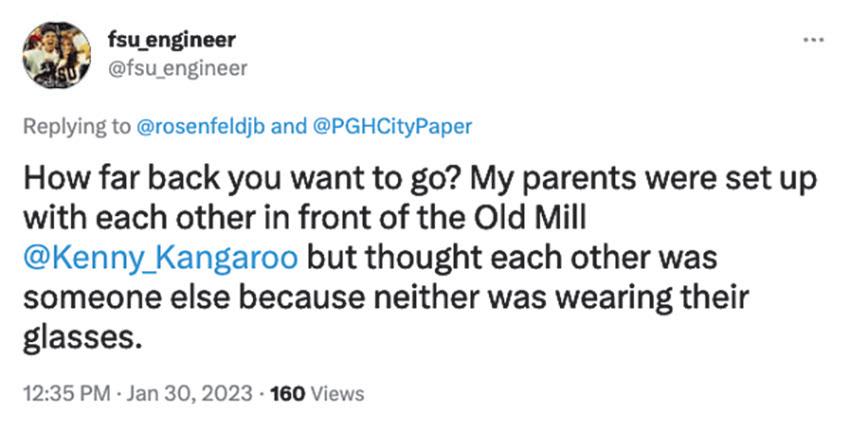
Task: Click the @fsu_engineer handle under the name
Action: click(x=176, y=68)
